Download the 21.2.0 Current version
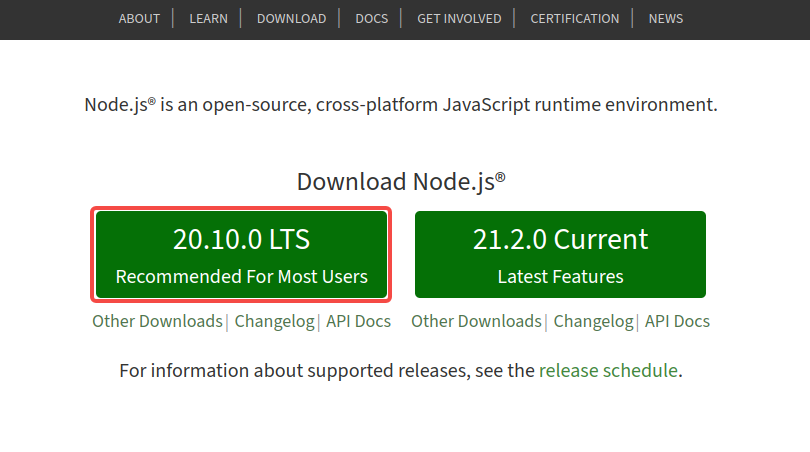Image resolution: width=810 pixels, height=452 pixels. (x=560, y=254)
